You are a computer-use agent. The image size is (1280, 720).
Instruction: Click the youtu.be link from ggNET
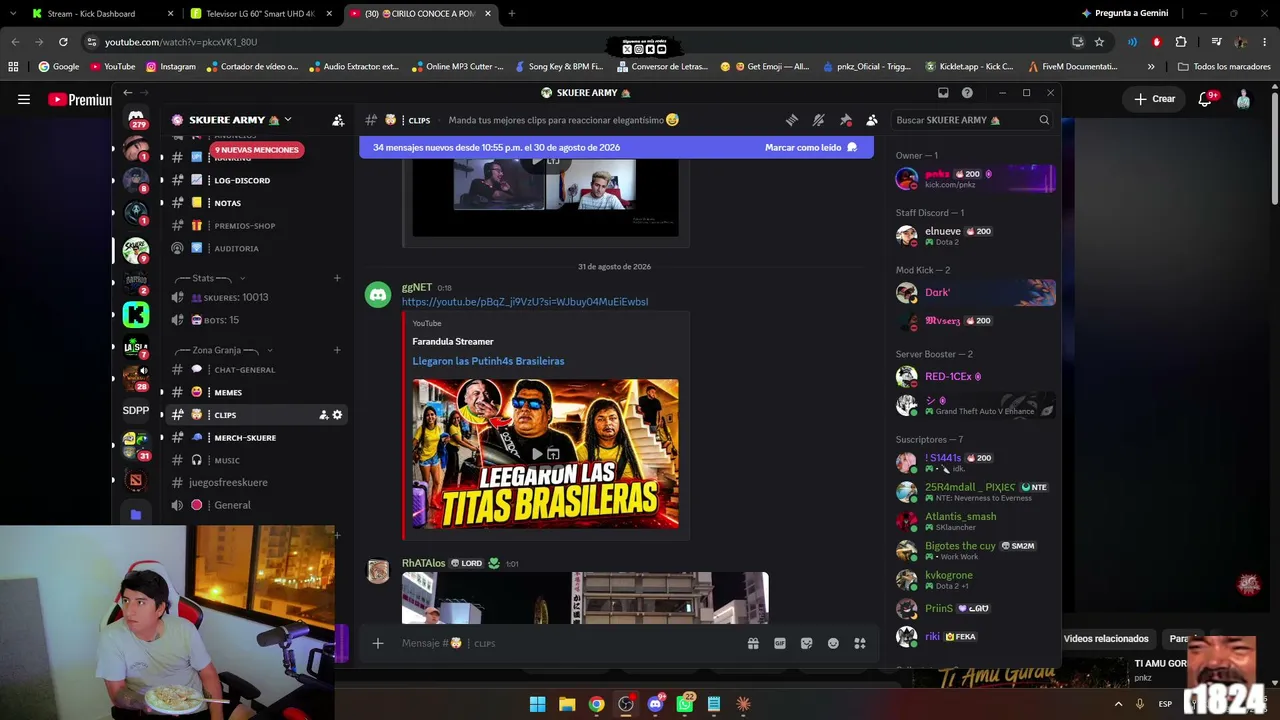525,302
